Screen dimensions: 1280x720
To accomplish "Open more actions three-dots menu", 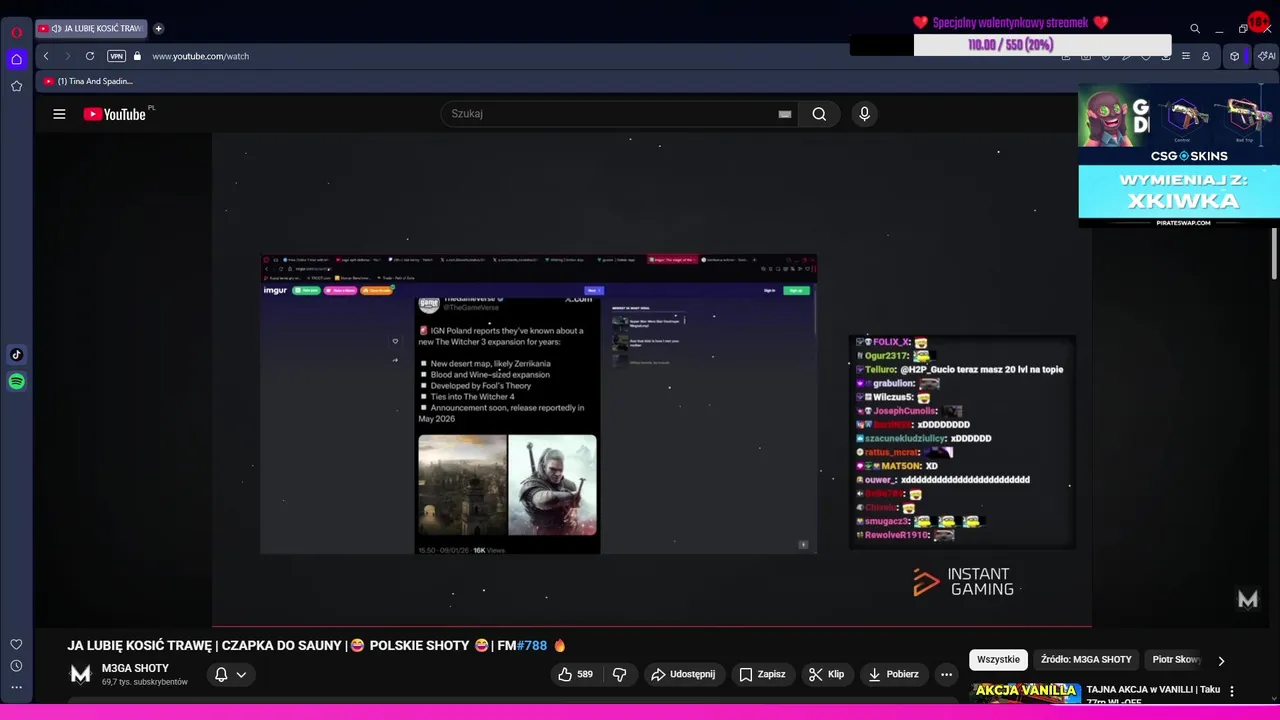I will click(946, 674).
